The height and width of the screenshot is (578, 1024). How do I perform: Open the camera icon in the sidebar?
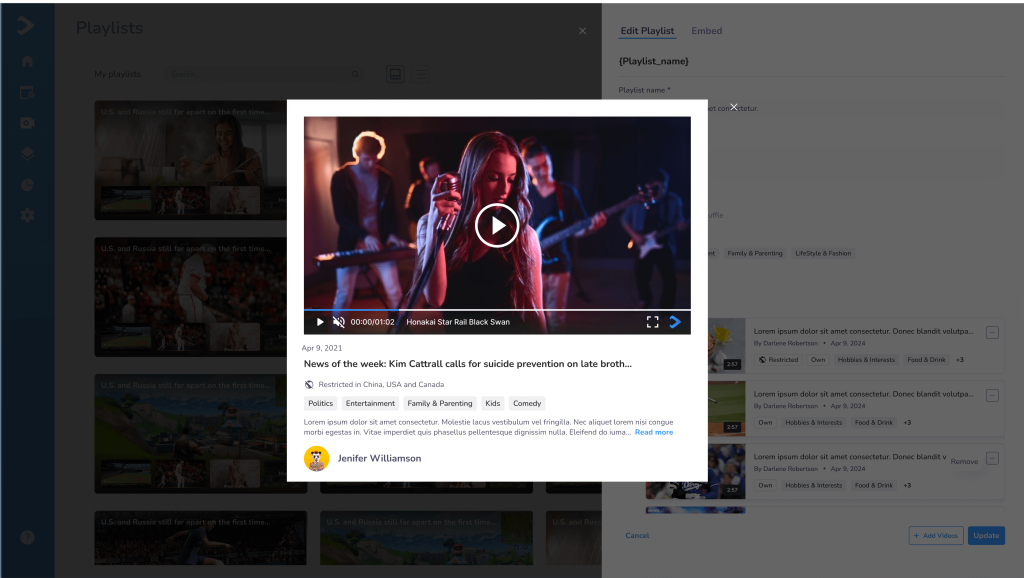[27, 123]
